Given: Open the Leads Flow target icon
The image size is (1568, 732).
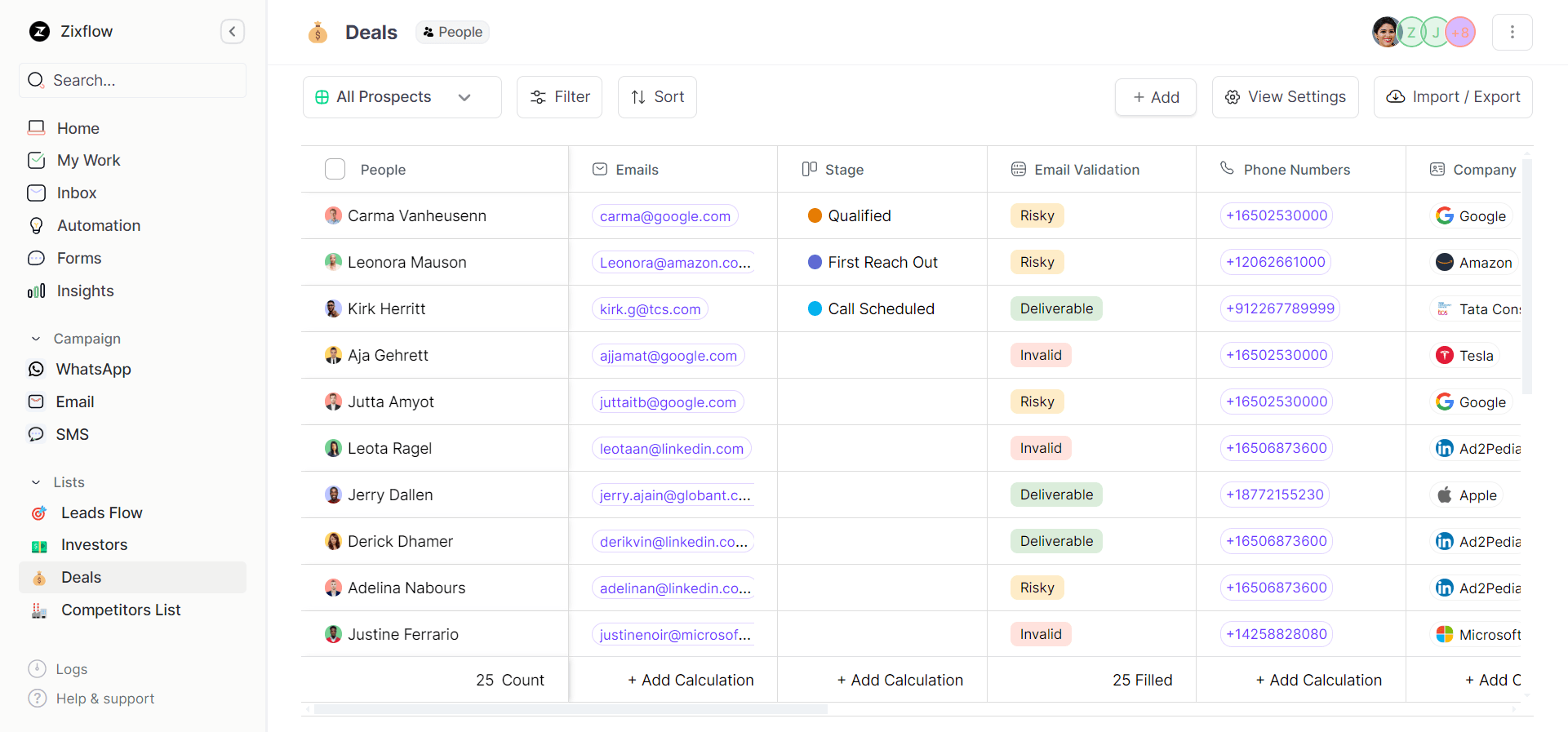Looking at the screenshot, I should point(39,513).
